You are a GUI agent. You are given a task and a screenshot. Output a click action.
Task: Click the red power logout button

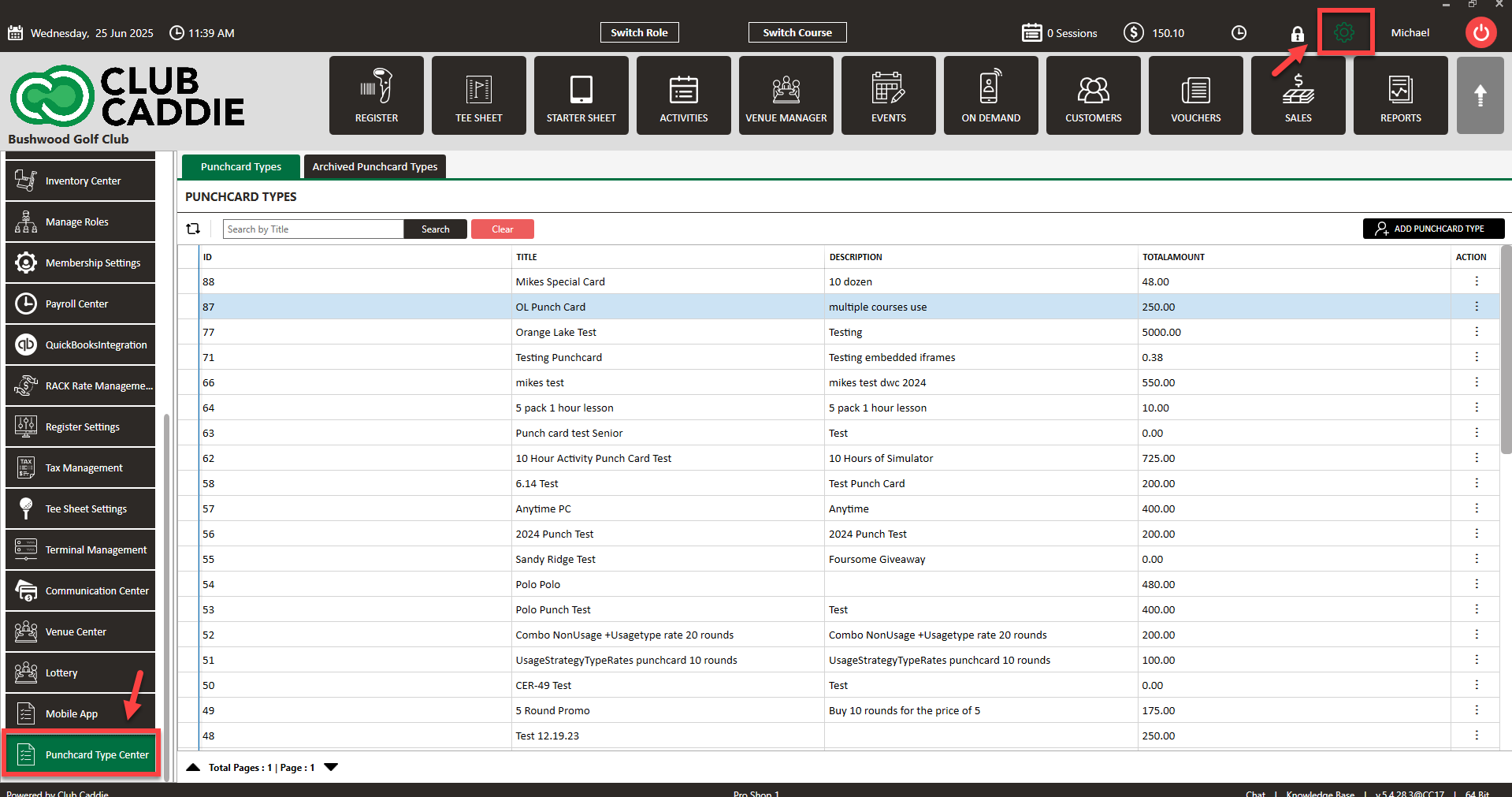1481,32
